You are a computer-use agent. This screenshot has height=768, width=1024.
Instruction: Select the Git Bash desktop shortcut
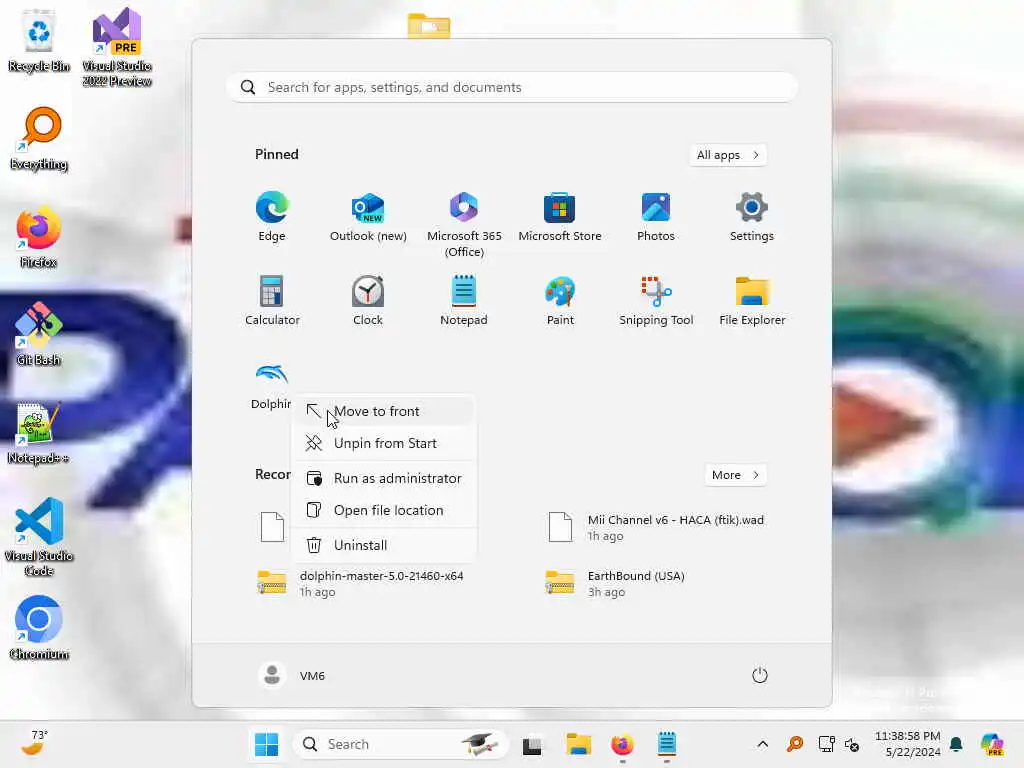point(39,334)
